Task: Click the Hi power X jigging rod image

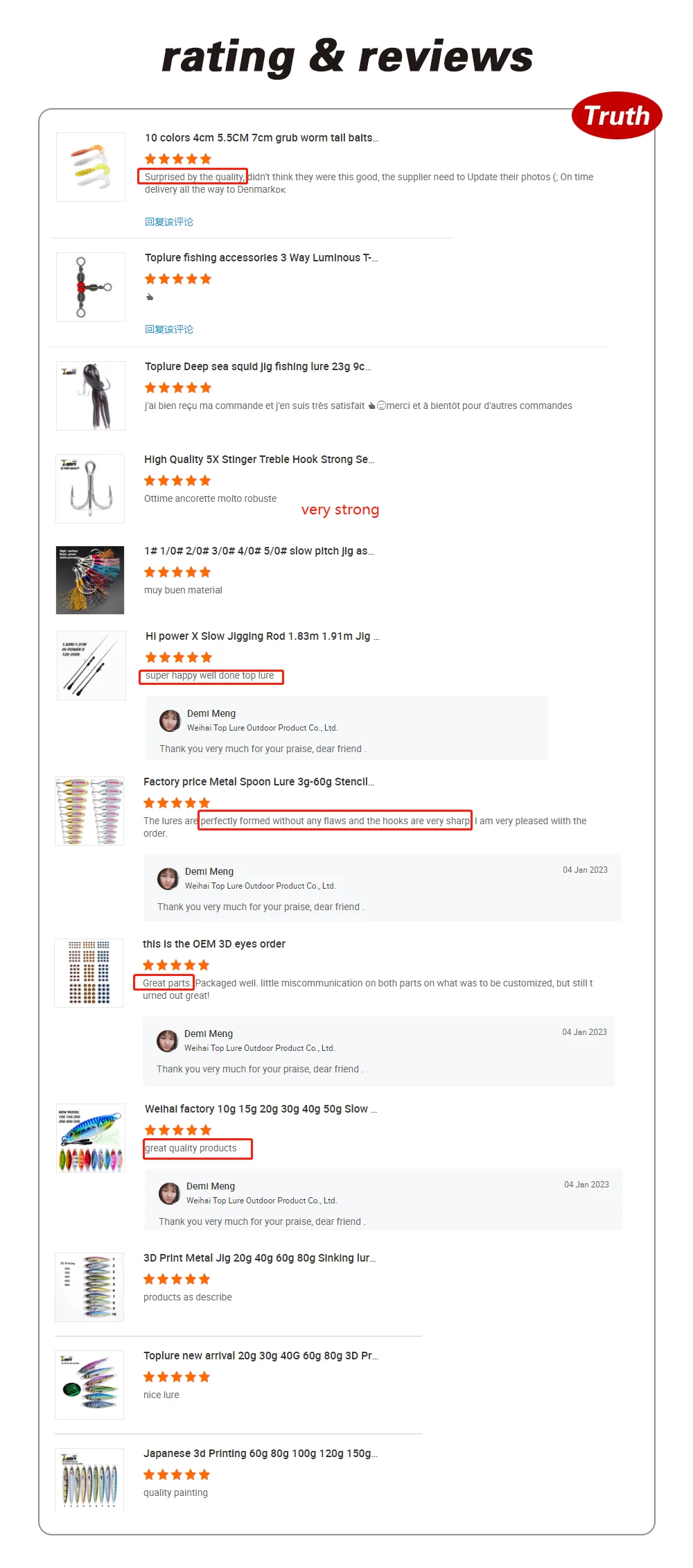Action: [x=91, y=665]
